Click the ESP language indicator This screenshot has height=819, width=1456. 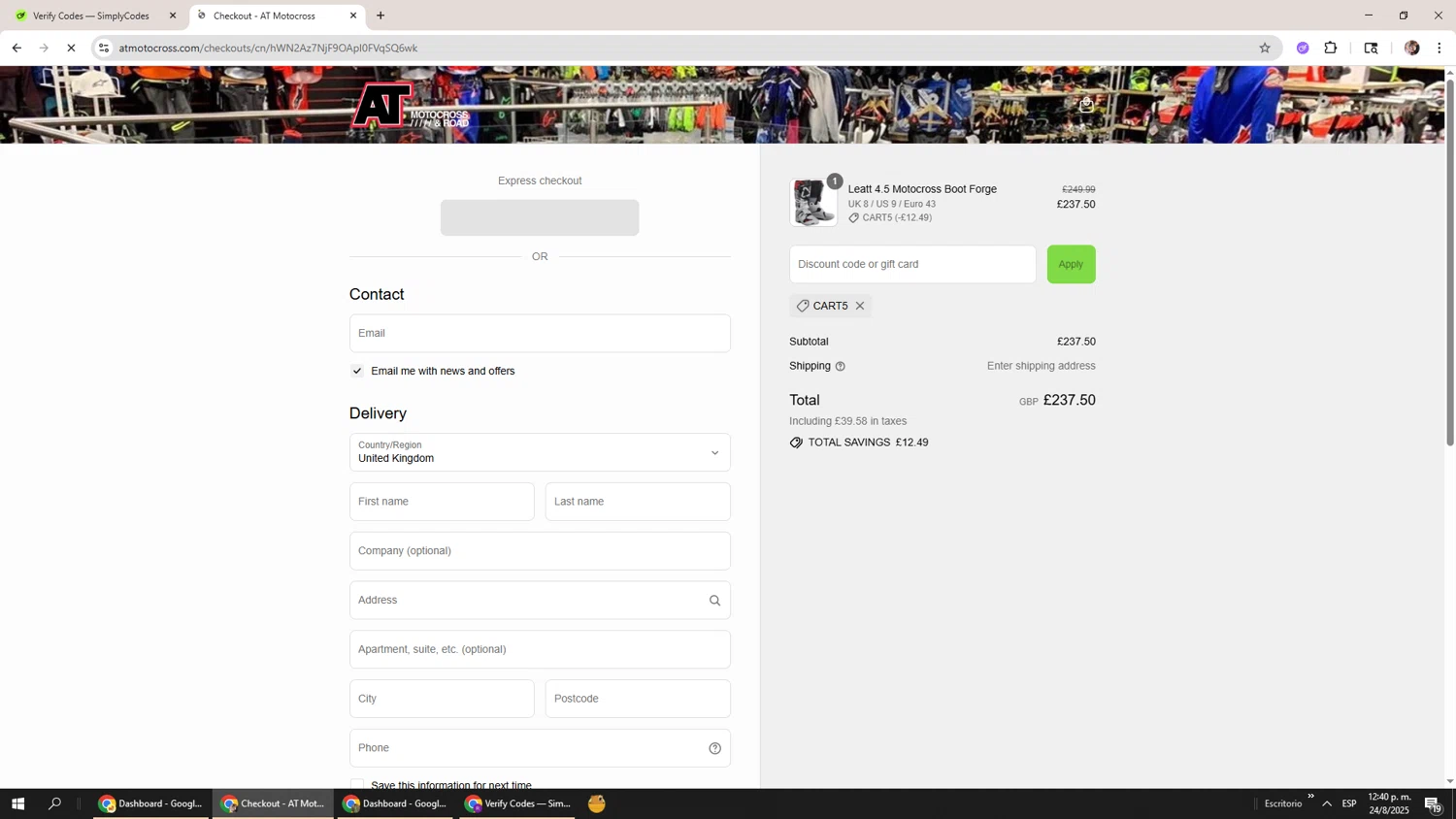(1349, 803)
